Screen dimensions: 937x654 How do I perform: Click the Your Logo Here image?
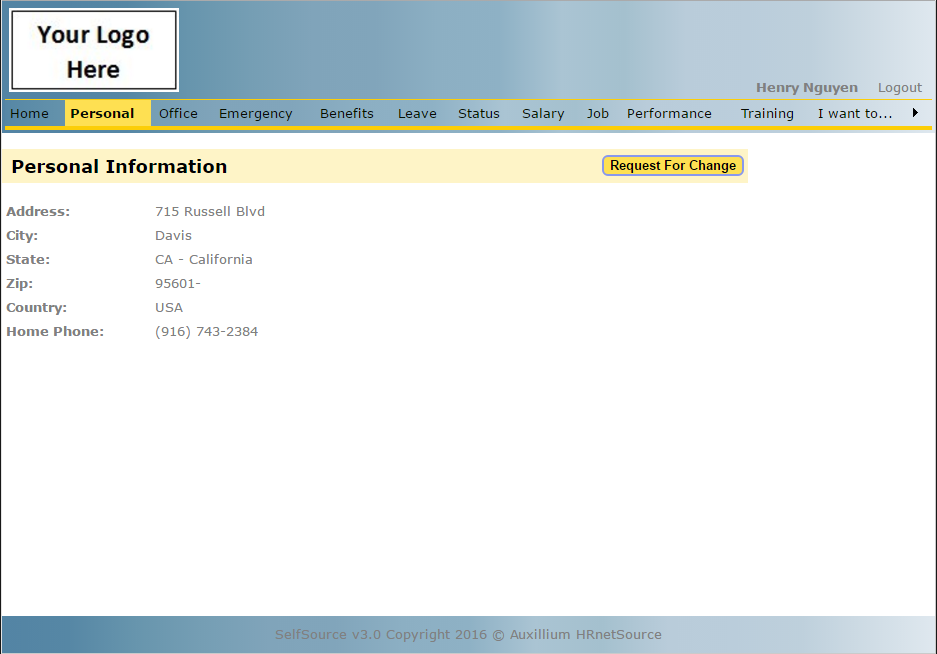point(94,50)
